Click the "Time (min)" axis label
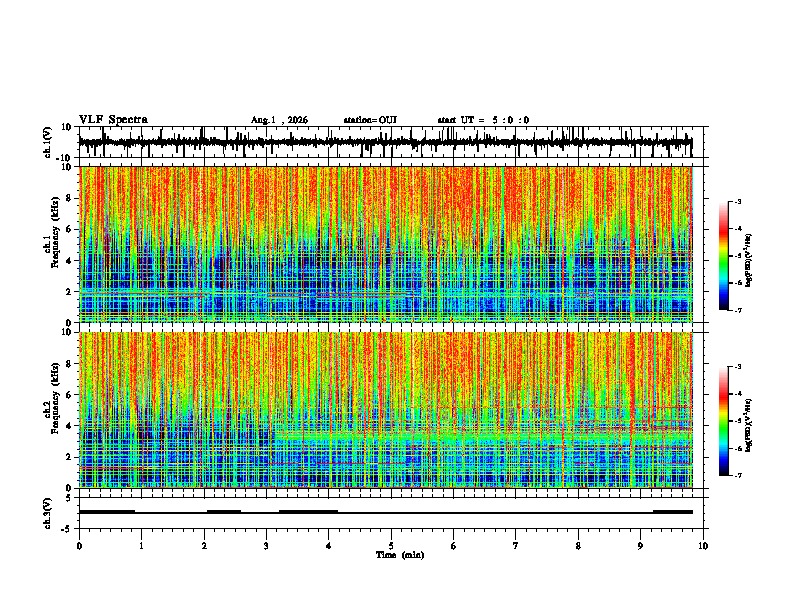This screenshot has height=612, width=792. point(400,555)
